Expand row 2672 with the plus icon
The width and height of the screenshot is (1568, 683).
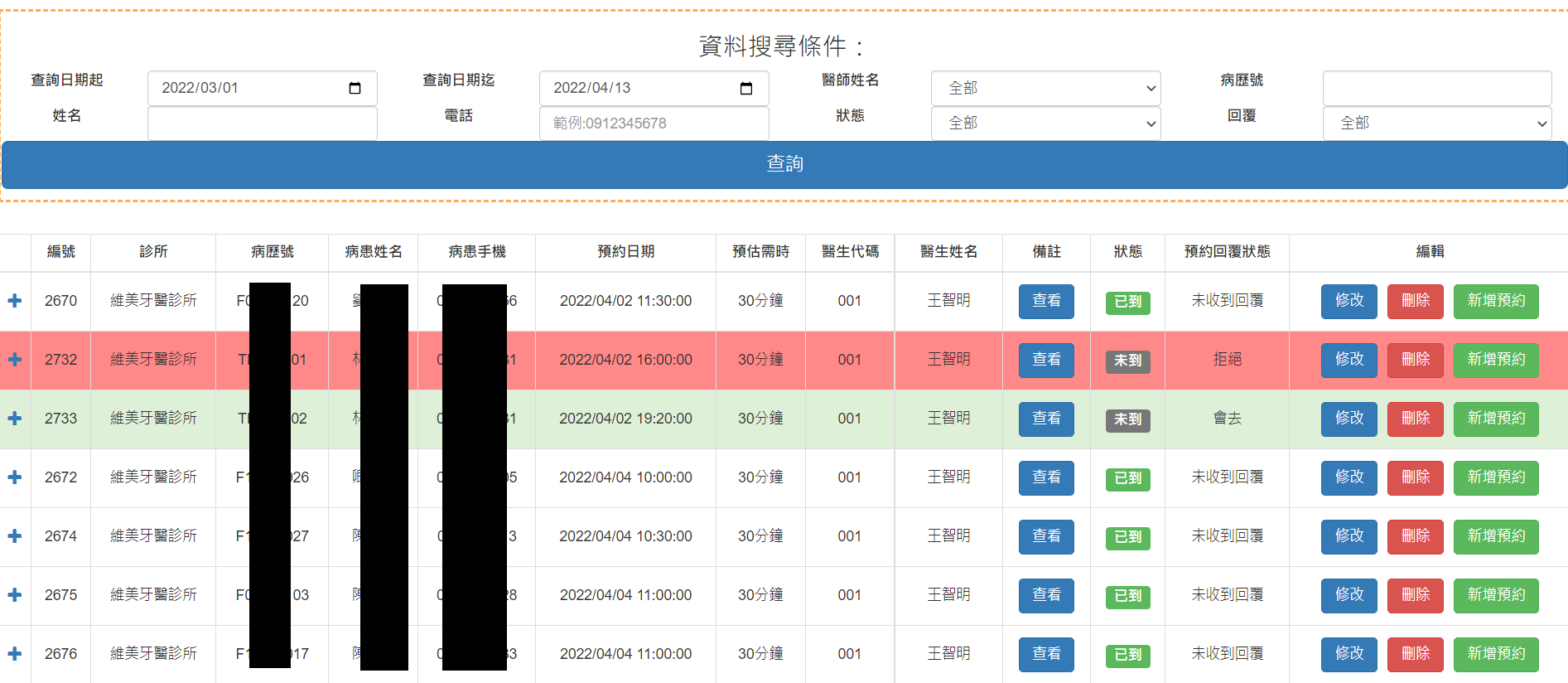coord(15,477)
